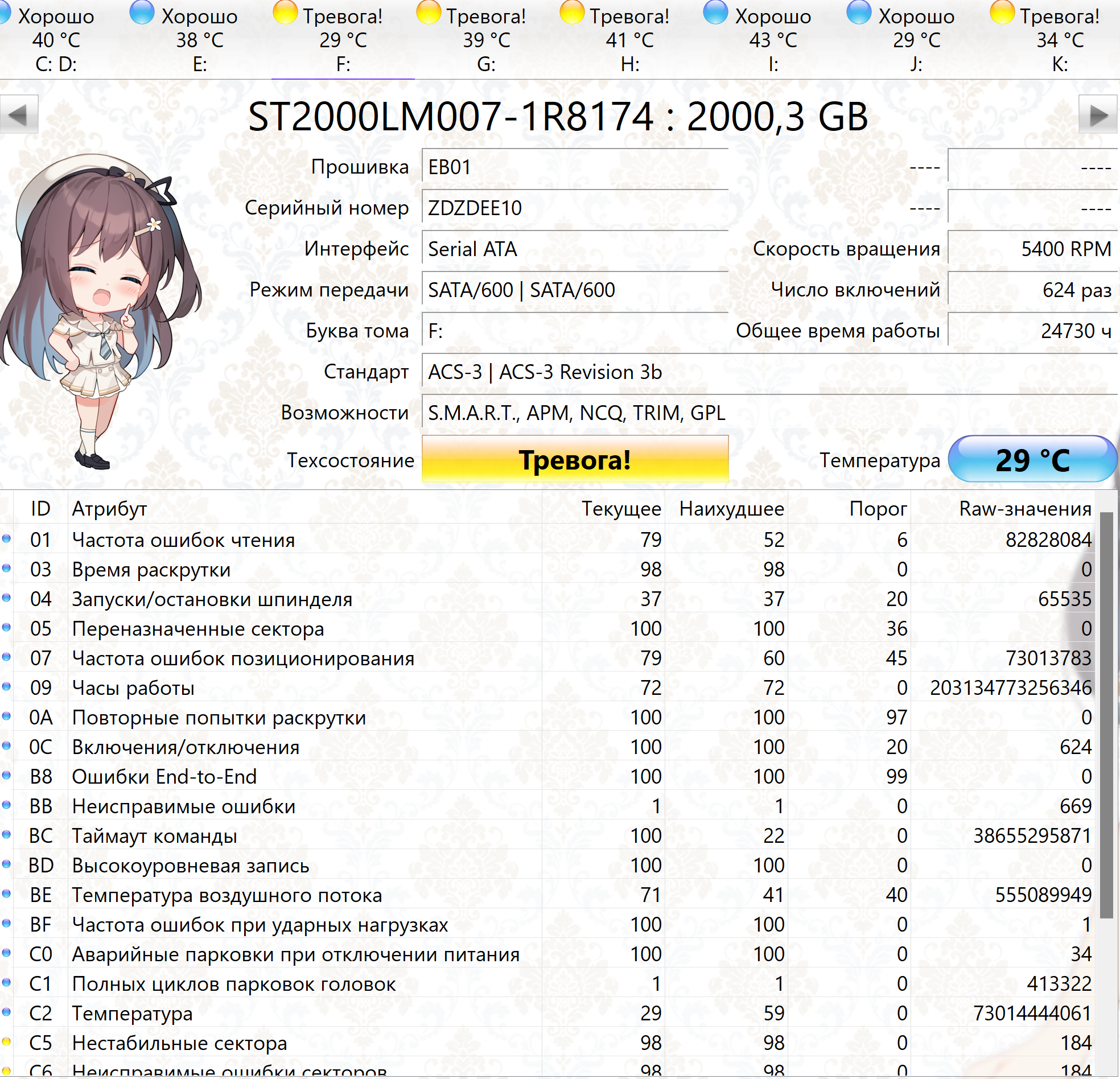1120x1079 pixels.
Task: Select the F: drive tab at 29 °C
Action: (343, 39)
